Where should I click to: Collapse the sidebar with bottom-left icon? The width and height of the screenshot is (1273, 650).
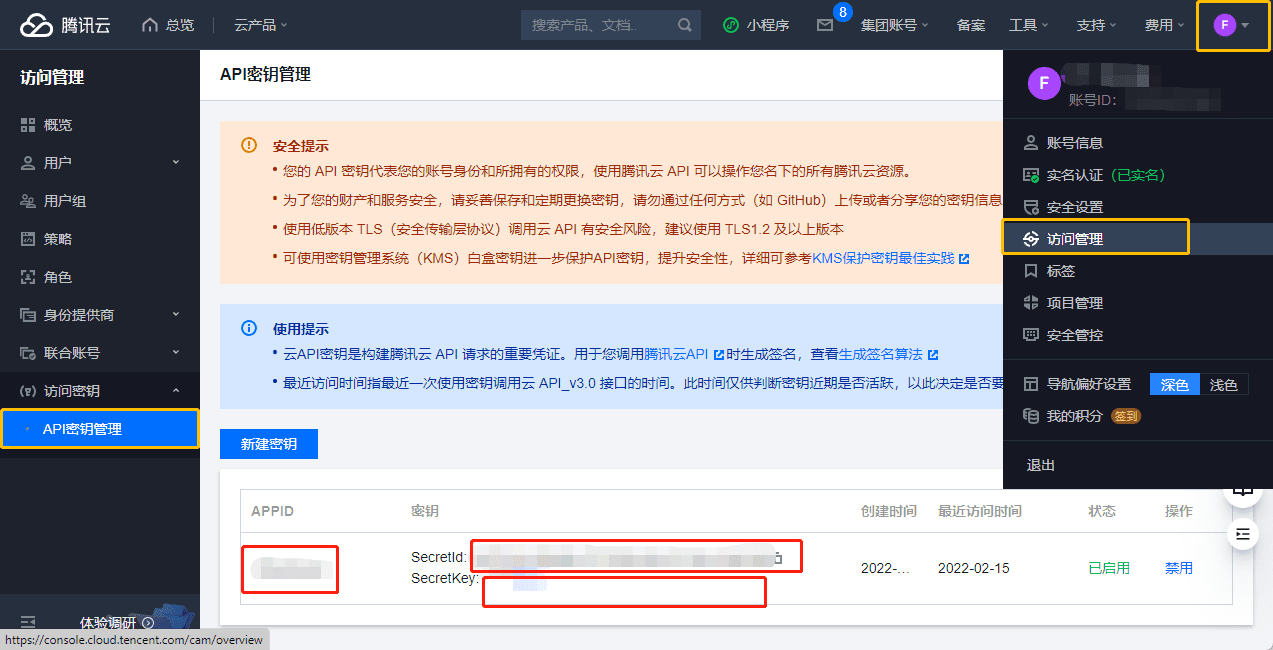click(28, 622)
